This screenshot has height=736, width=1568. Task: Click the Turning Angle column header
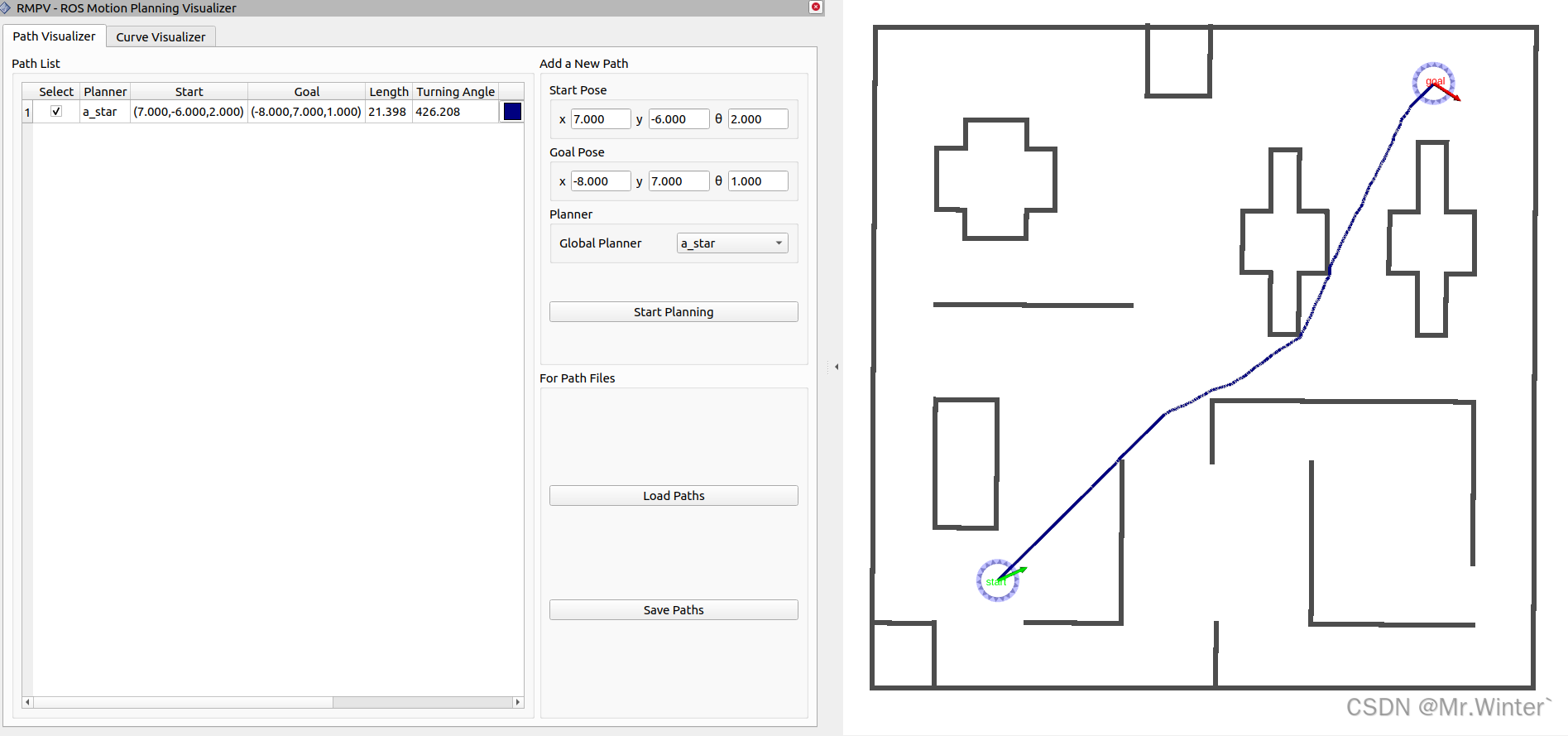coord(455,92)
